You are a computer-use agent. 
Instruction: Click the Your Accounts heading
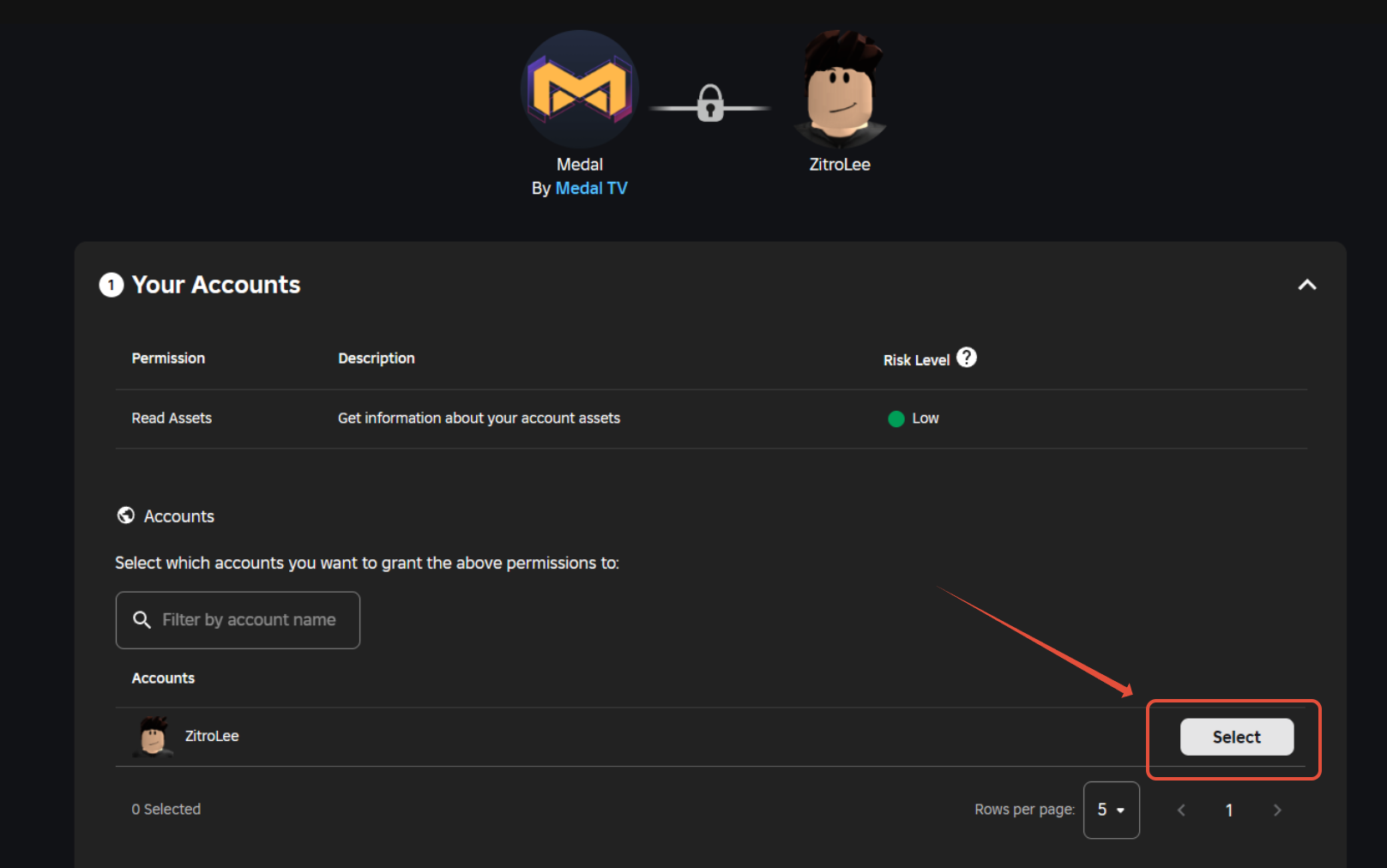[x=216, y=285]
